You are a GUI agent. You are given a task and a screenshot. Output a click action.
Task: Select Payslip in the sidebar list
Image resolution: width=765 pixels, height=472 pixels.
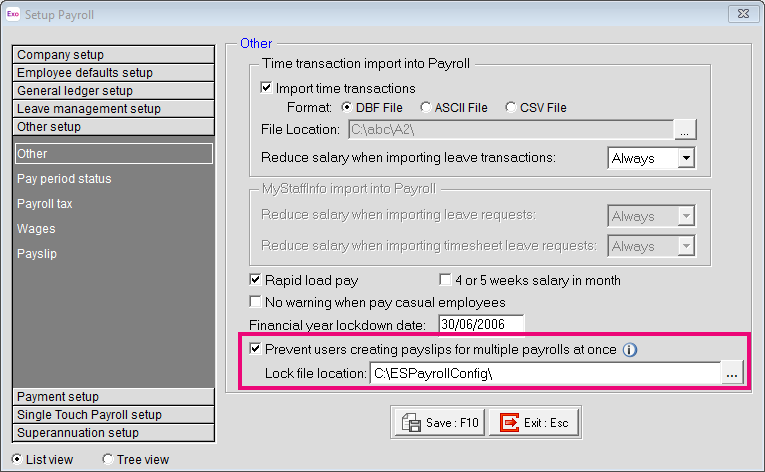pos(37,254)
